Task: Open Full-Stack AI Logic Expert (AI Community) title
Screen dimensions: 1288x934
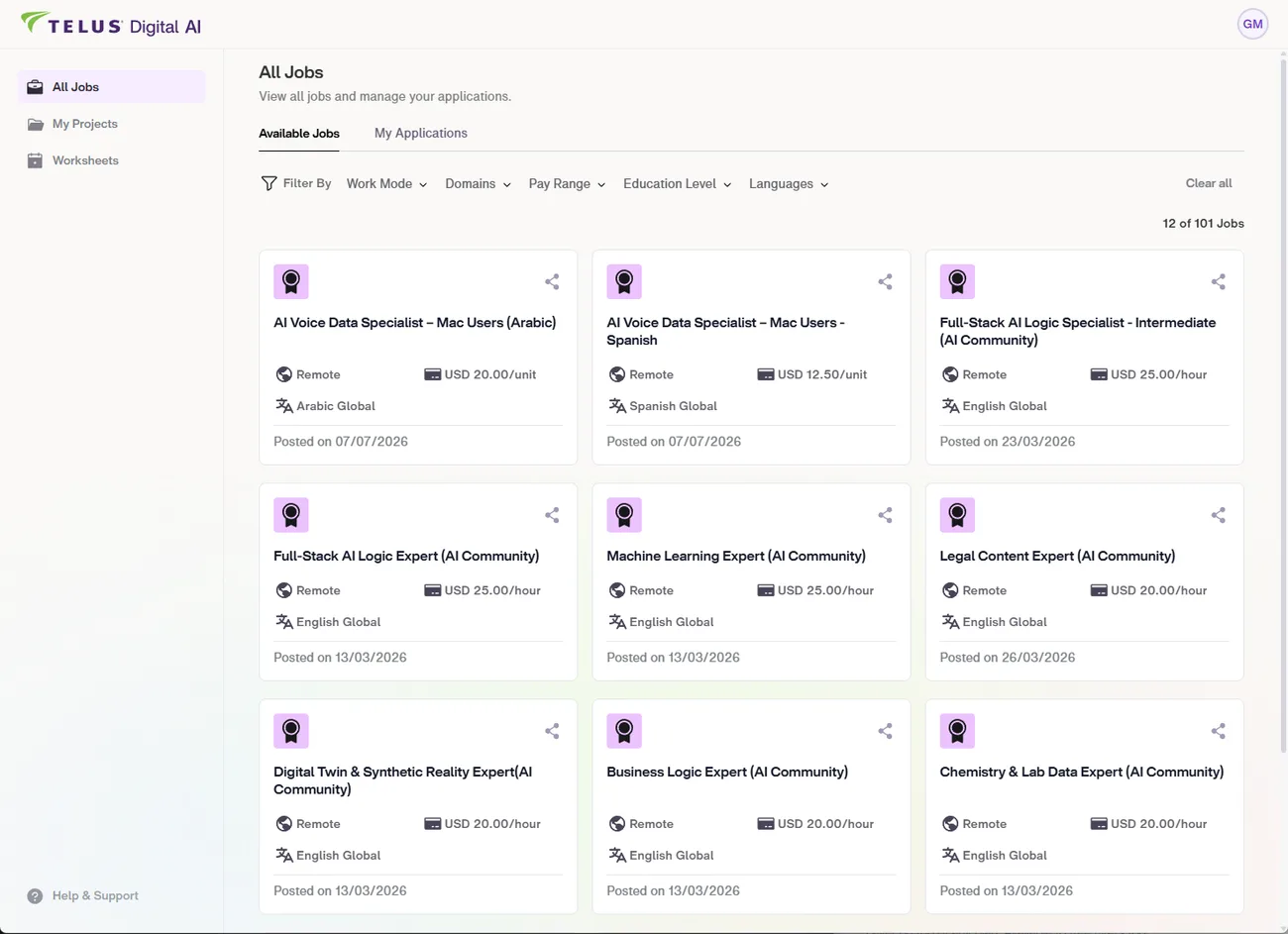Action: pyautogui.click(x=406, y=557)
